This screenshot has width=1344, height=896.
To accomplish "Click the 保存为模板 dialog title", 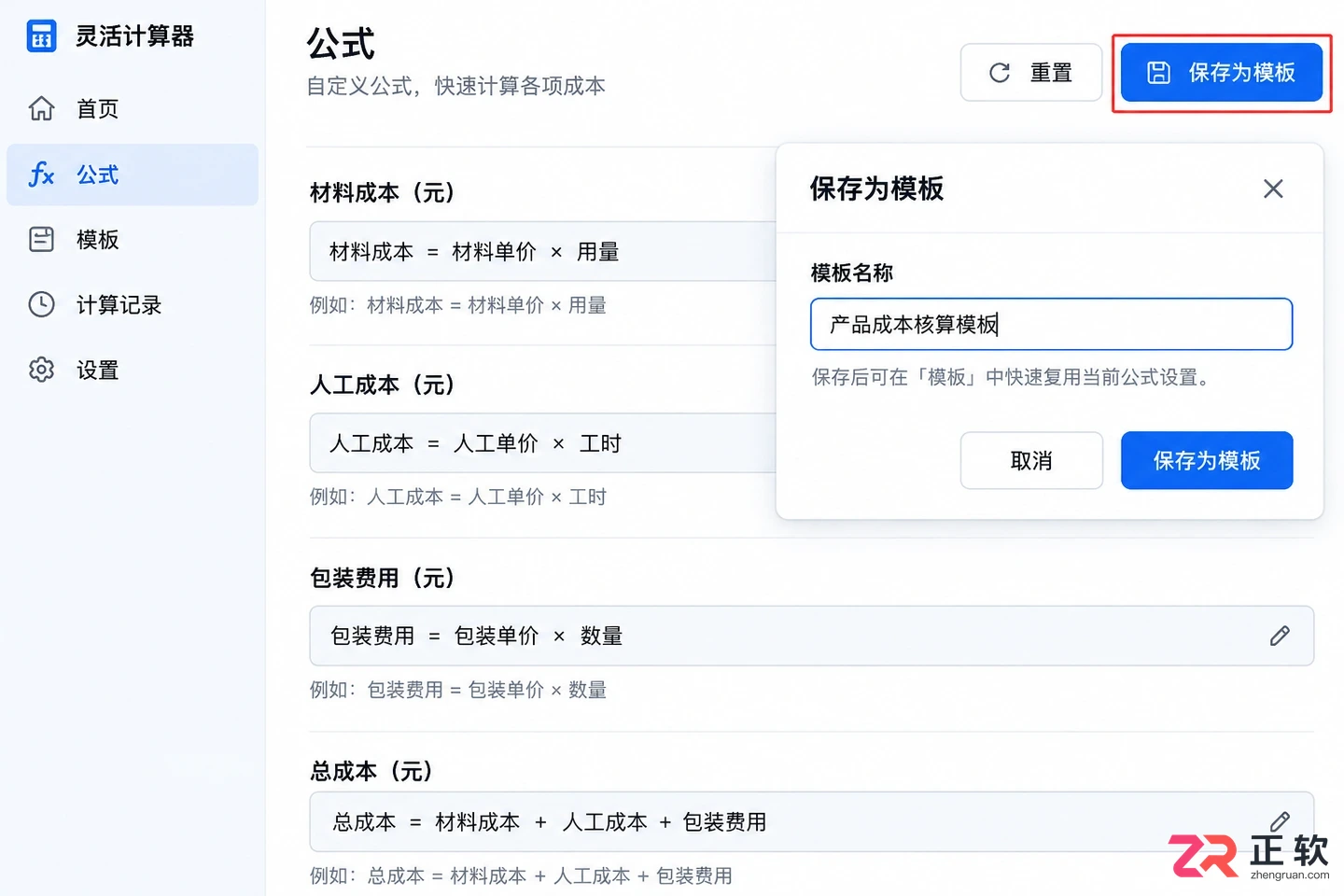I will point(877,189).
